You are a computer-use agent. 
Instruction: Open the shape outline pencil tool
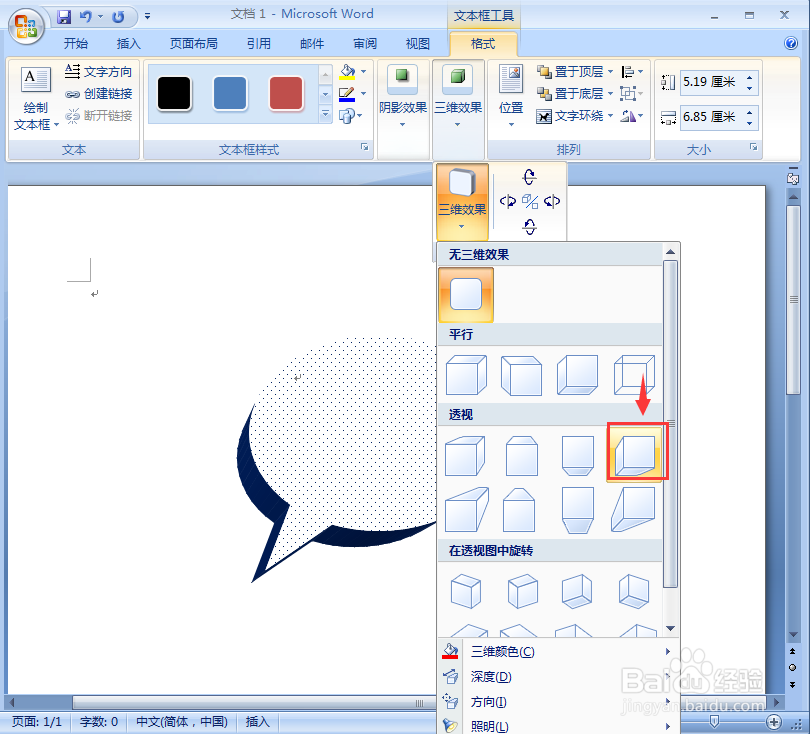(347, 94)
